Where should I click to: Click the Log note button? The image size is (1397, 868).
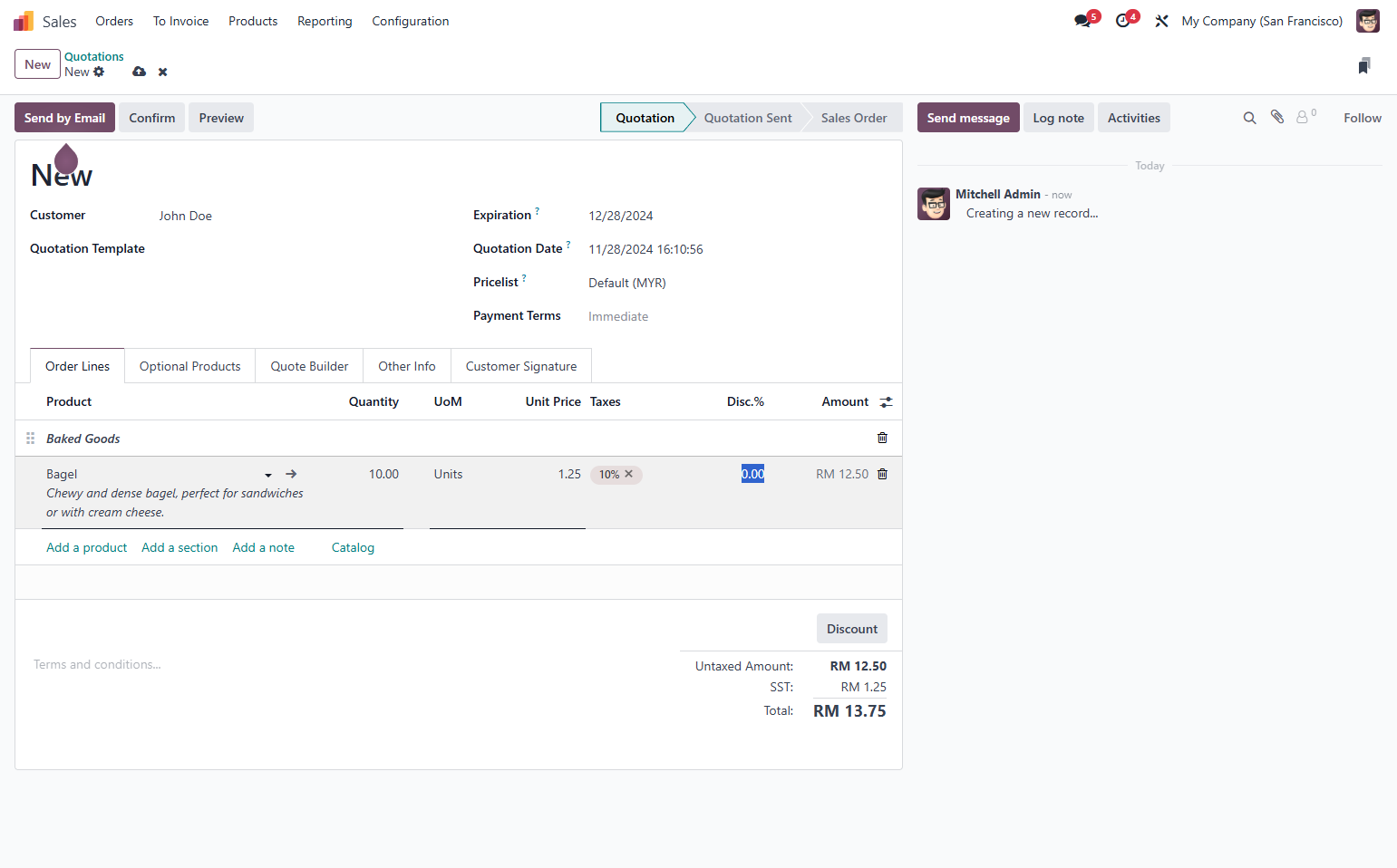pos(1058,118)
